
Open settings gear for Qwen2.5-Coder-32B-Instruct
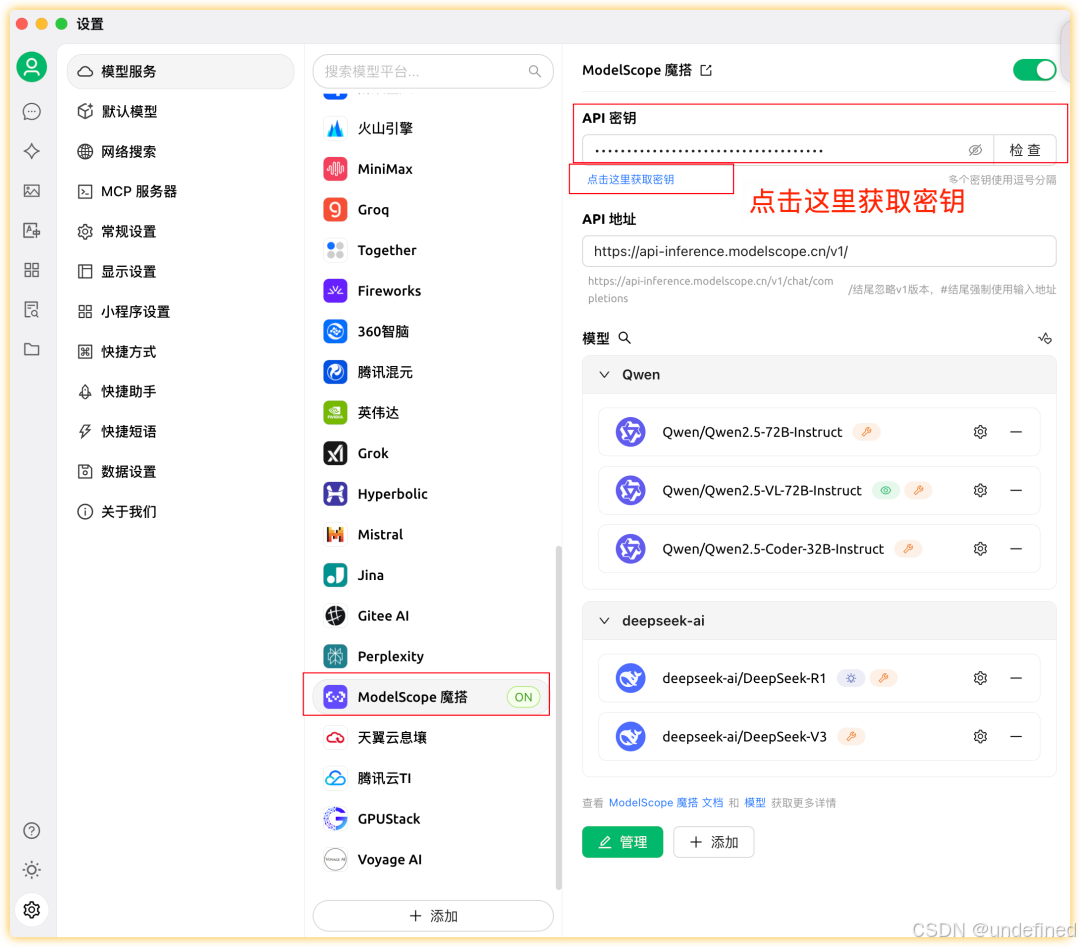[980, 549]
